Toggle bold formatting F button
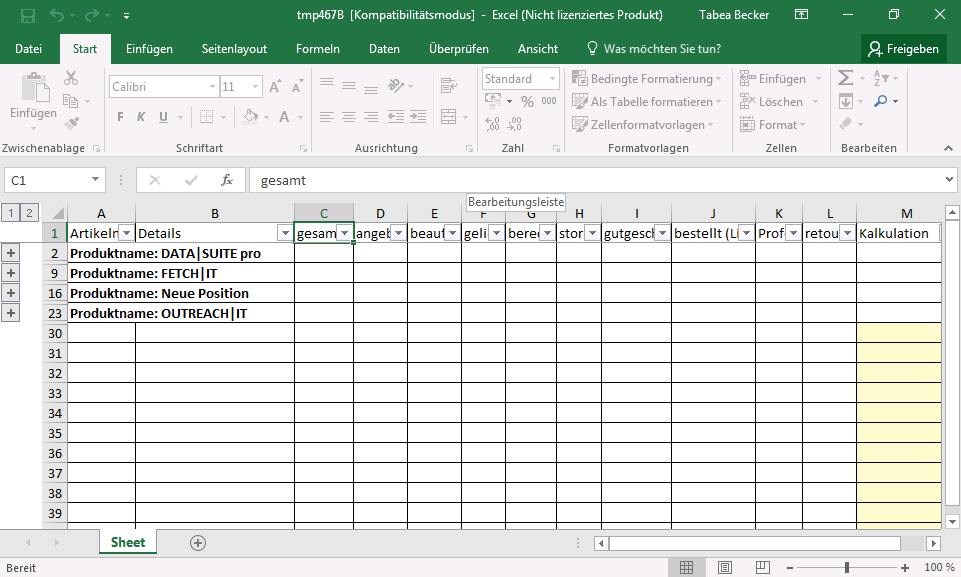This screenshot has height=577, width=961. pyautogui.click(x=120, y=117)
